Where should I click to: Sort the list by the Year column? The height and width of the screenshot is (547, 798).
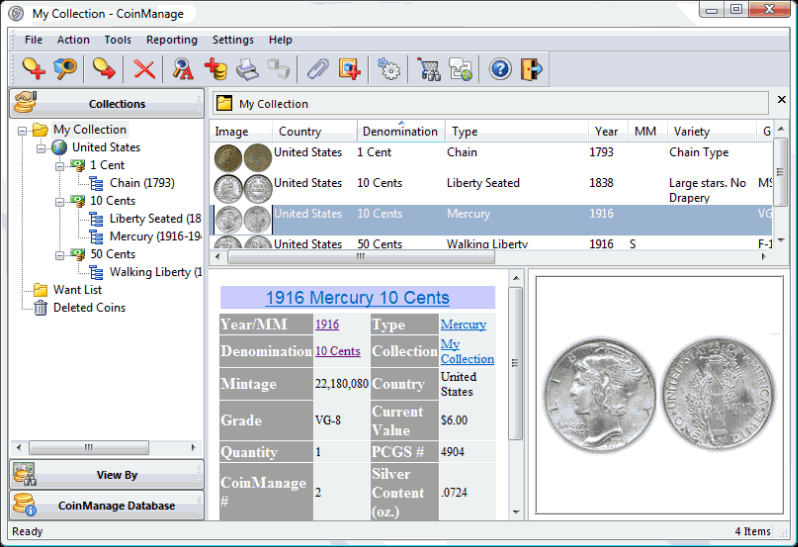607,131
